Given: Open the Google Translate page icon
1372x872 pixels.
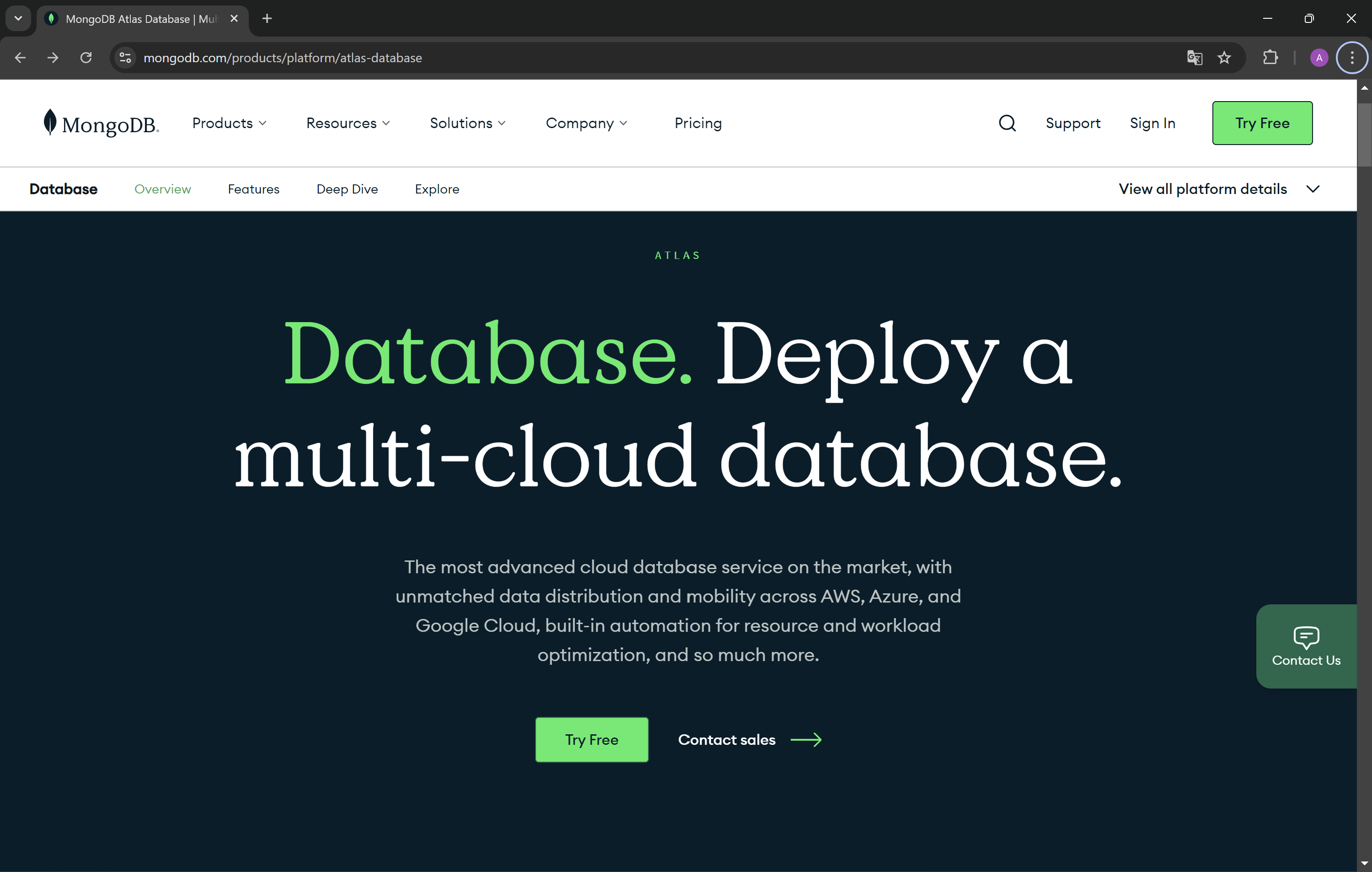Looking at the screenshot, I should tap(1194, 58).
